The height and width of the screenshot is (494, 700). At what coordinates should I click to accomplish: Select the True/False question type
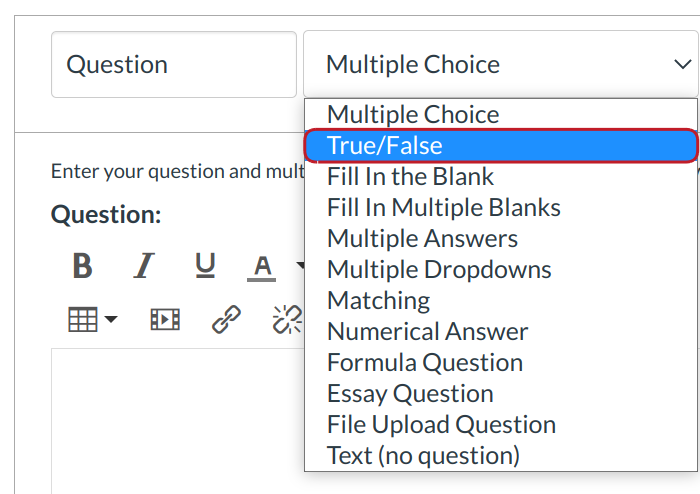click(501, 146)
